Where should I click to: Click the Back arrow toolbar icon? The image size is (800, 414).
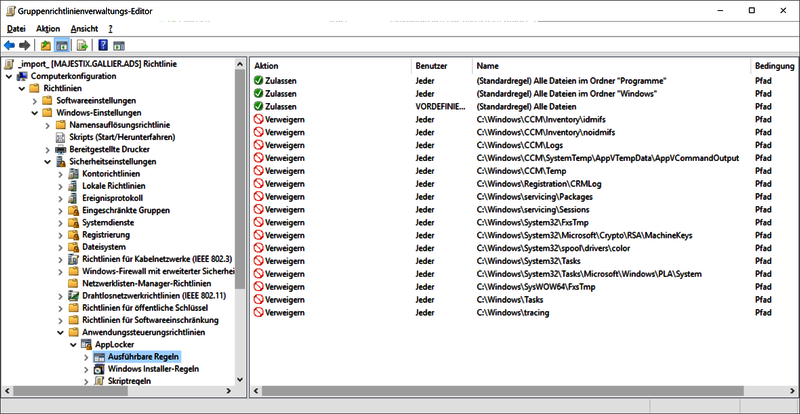tap(9, 46)
